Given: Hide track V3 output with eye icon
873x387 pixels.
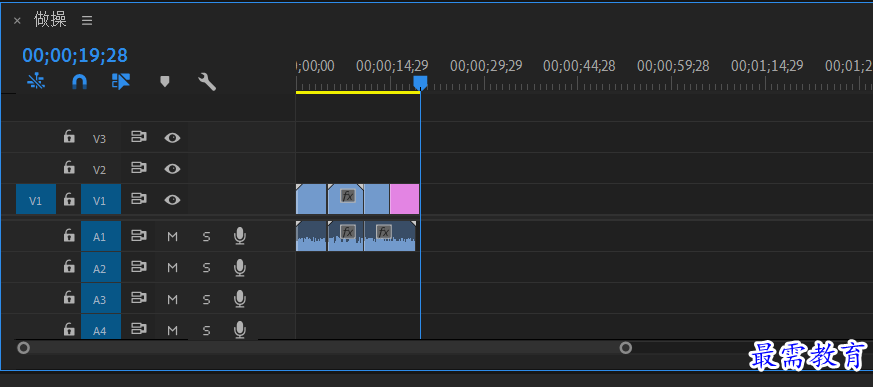Looking at the screenshot, I should (172, 138).
